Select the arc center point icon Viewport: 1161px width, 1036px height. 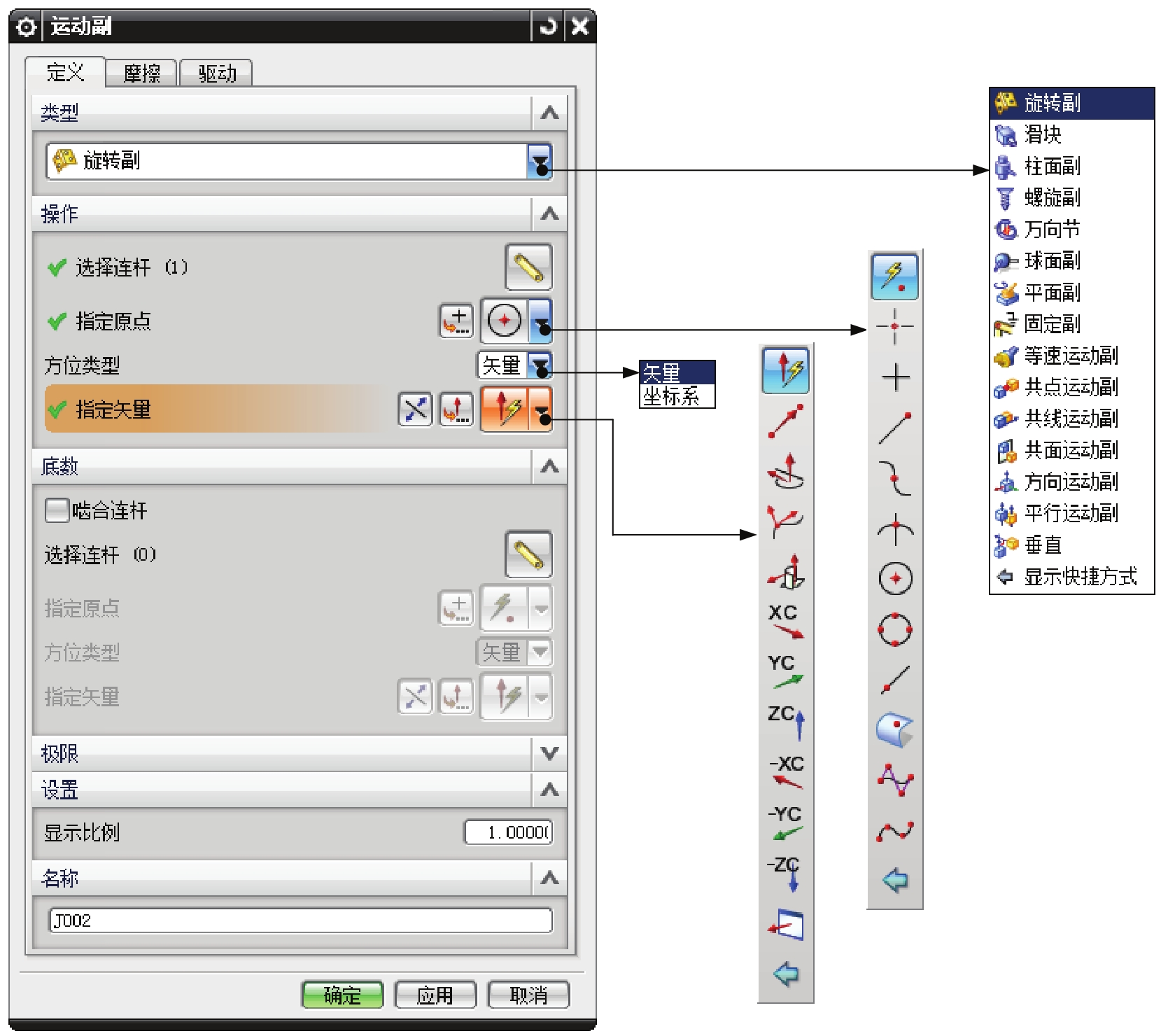[x=895, y=578]
